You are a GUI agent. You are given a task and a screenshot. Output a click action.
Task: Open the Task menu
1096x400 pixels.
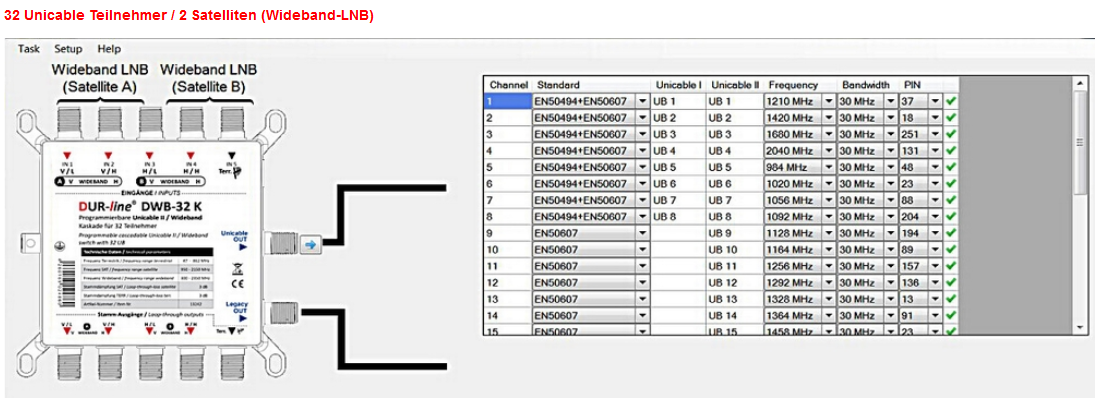(x=29, y=48)
